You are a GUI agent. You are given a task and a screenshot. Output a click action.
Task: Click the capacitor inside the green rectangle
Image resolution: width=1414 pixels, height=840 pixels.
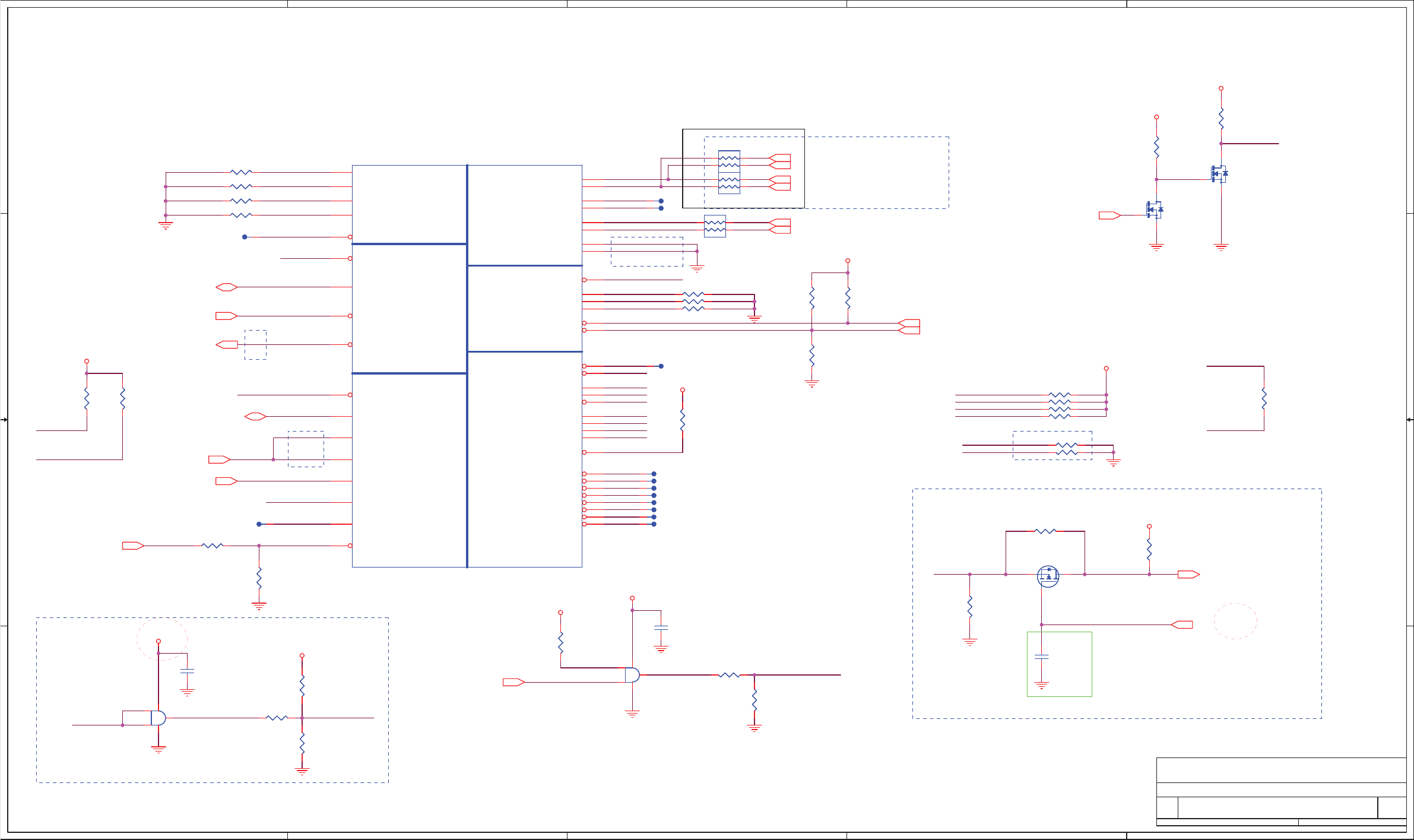pos(1041,657)
